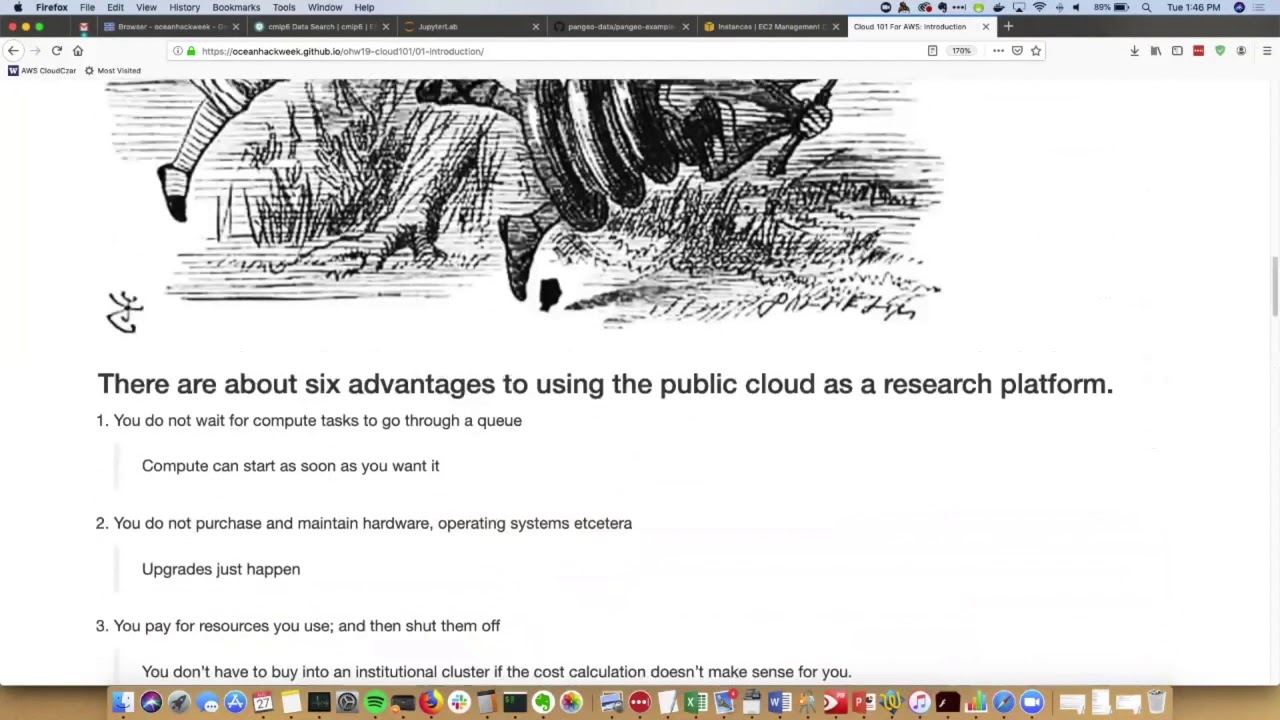The width and height of the screenshot is (1280, 720).
Task: Toggle the Firefox sidebar
Action: click(1177, 51)
